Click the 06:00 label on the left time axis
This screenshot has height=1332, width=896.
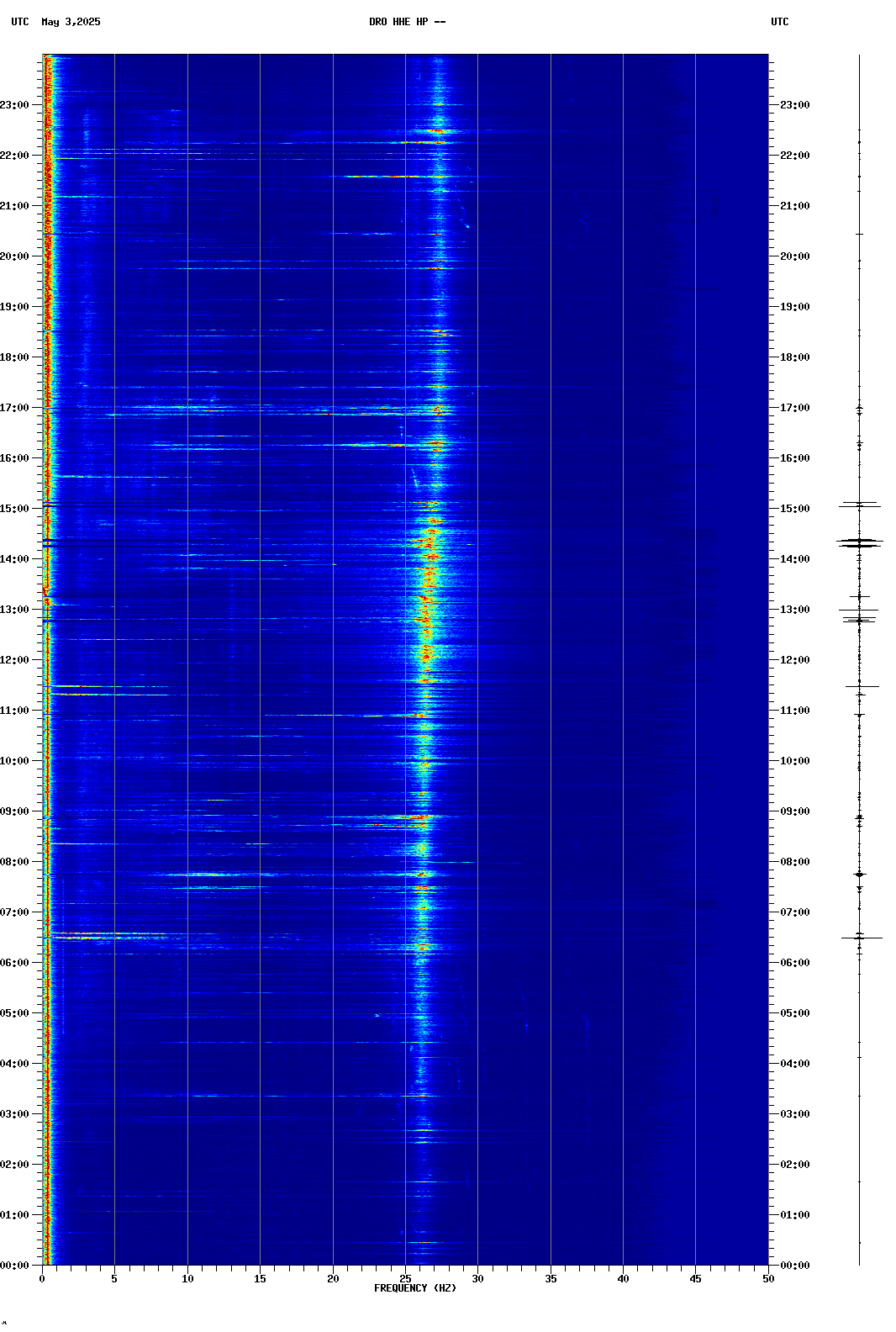[x=14, y=963]
